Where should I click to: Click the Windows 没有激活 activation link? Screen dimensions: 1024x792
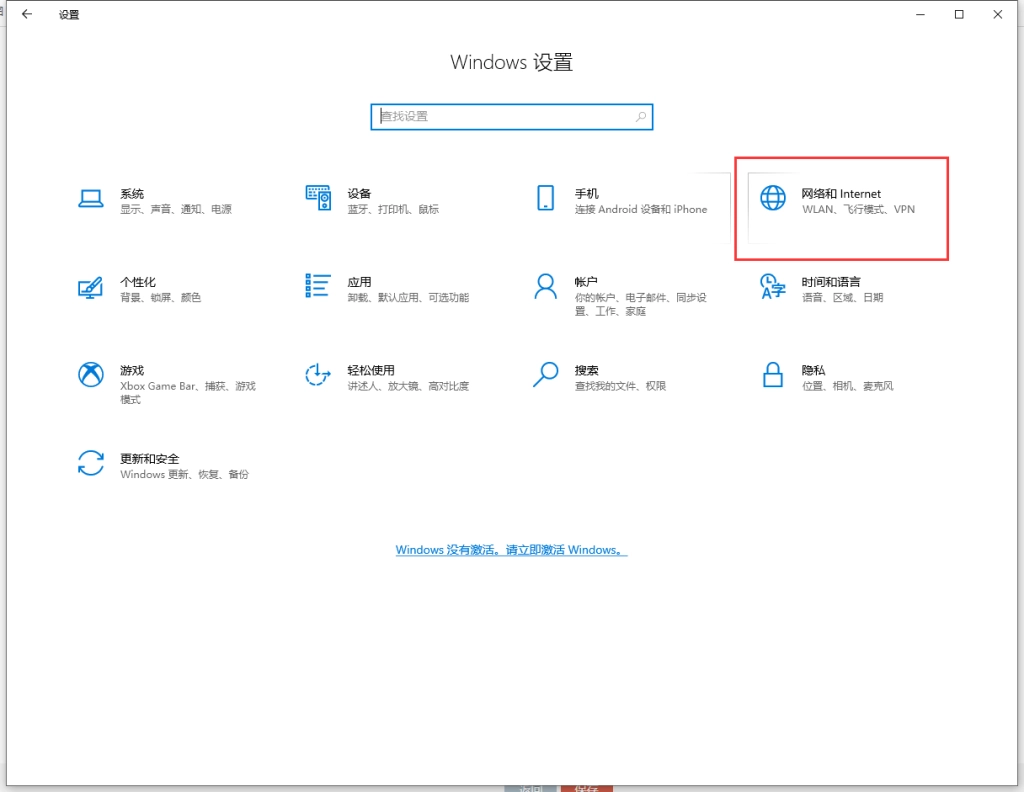click(511, 550)
